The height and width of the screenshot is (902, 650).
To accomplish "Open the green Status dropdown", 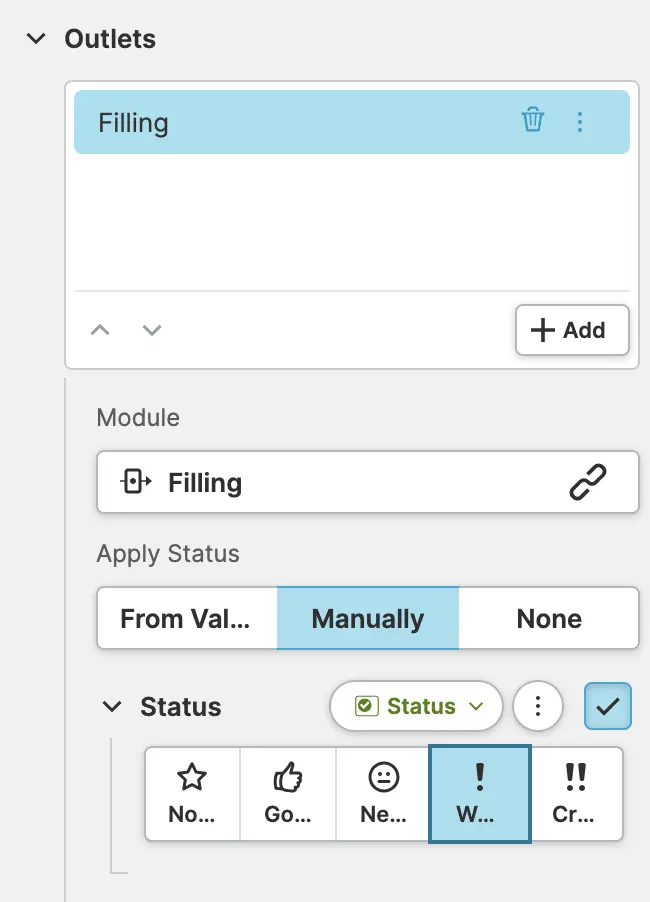I will (417, 707).
